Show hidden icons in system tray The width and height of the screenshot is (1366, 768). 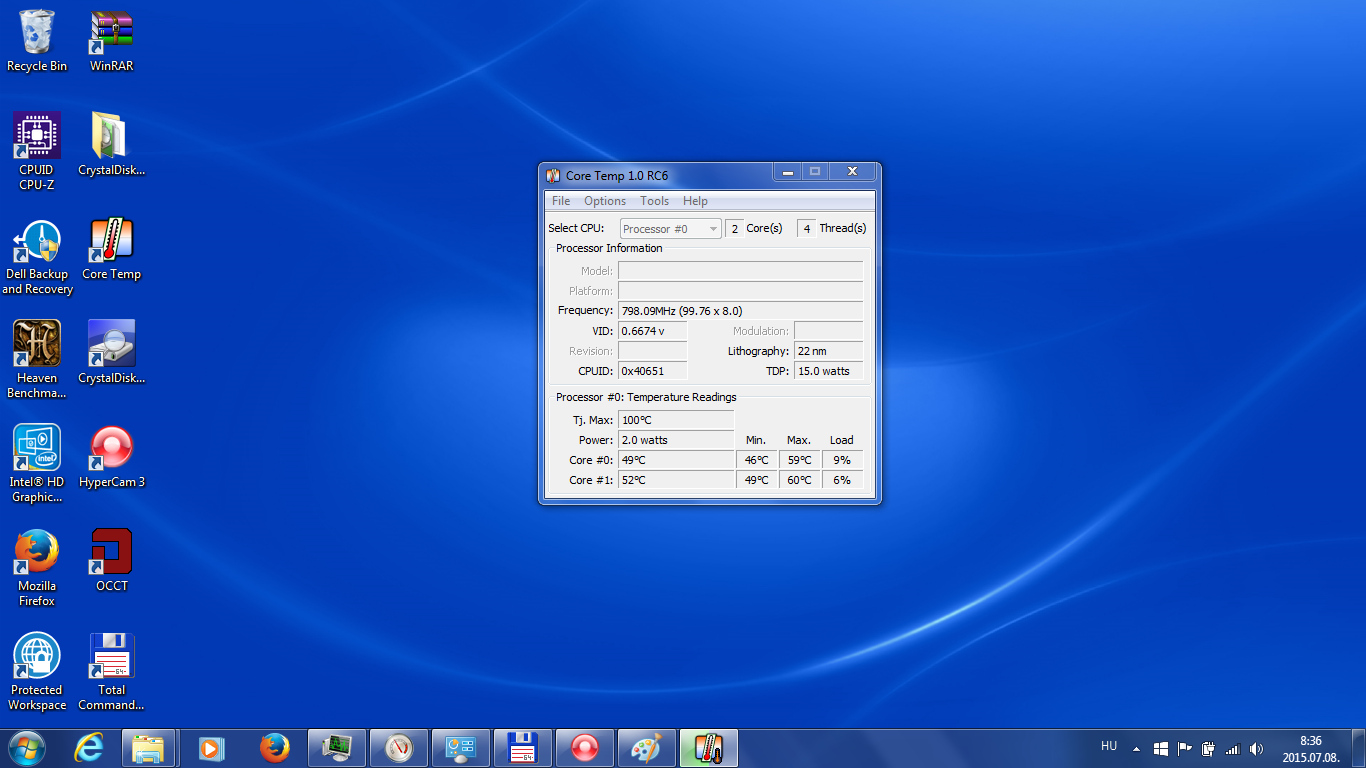[1136, 749]
